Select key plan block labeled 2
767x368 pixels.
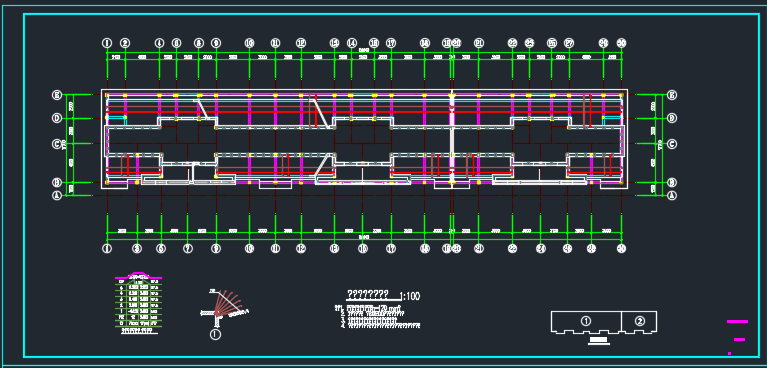coord(639,322)
